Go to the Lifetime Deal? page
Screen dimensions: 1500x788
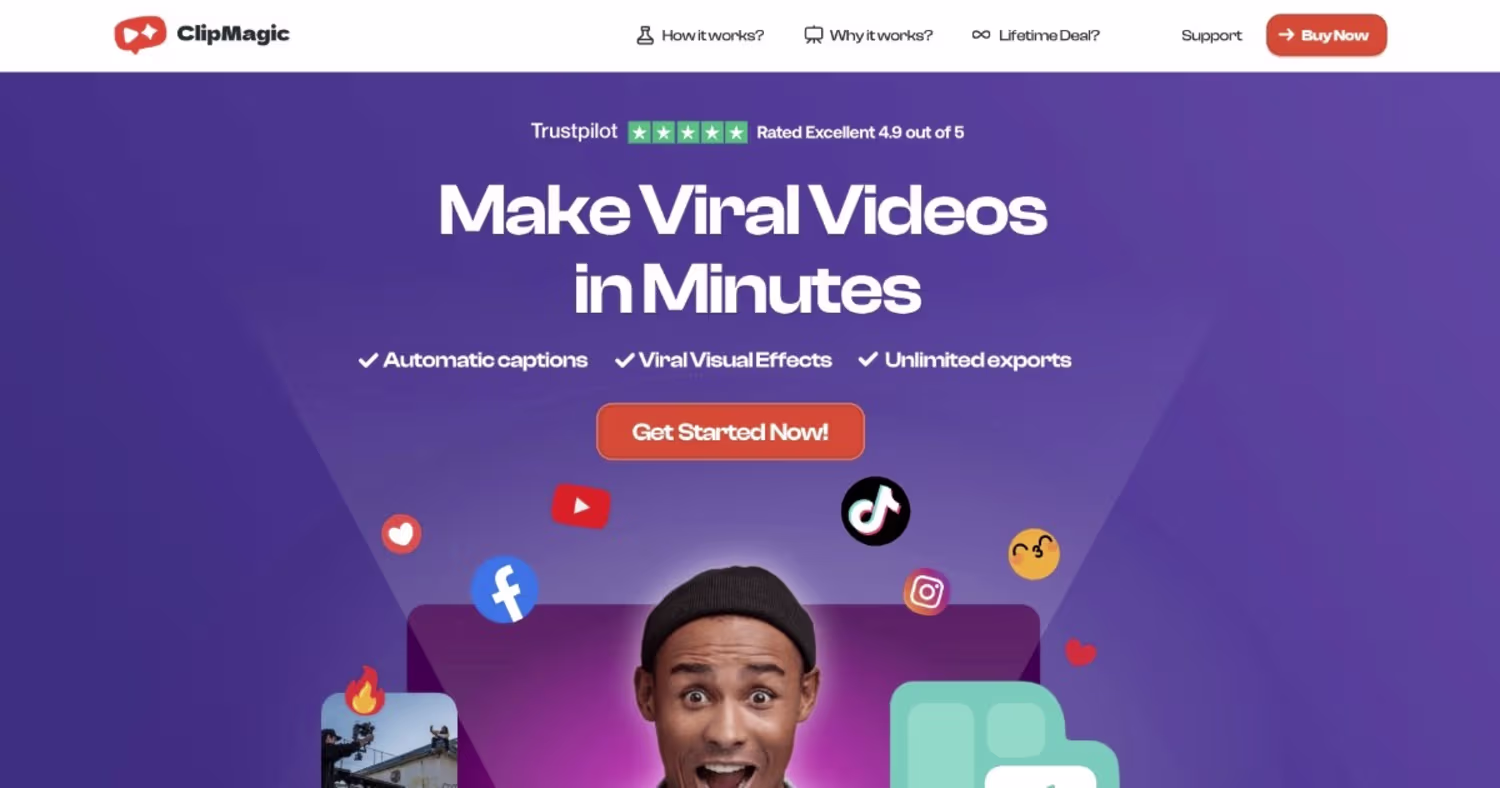pyautogui.click(x=1049, y=35)
